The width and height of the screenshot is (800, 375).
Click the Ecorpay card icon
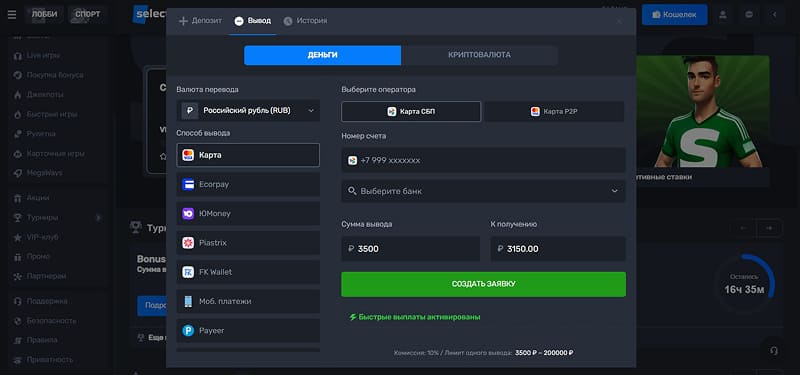(188, 184)
